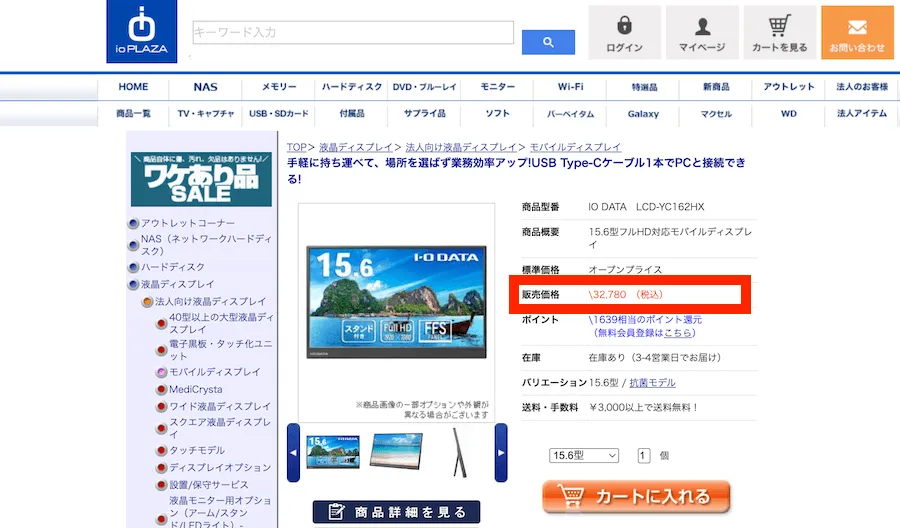Select the first 15.6 front-view thumbnail
The height and width of the screenshot is (528, 900).
click(x=333, y=452)
